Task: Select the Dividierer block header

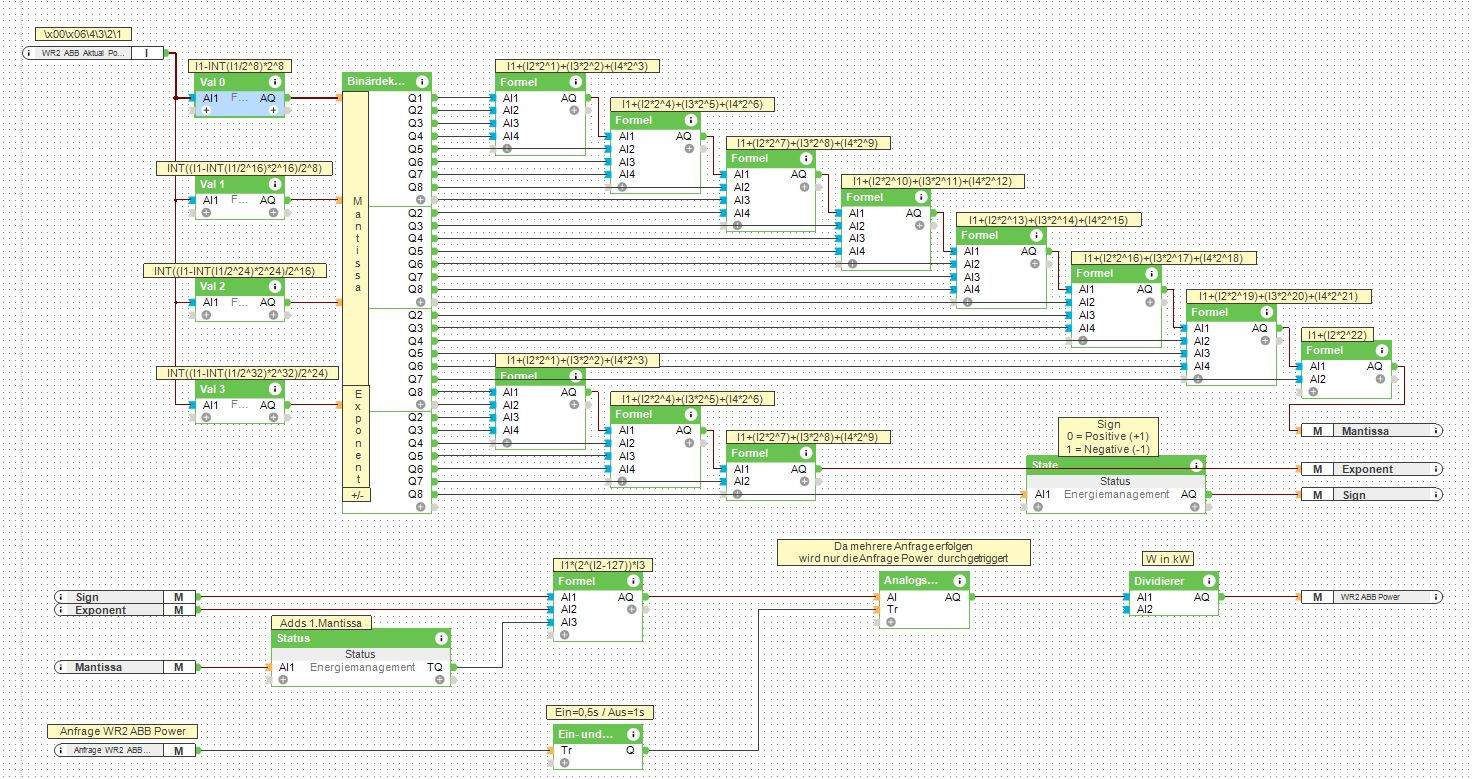Action: click(x=1173, y=581)
